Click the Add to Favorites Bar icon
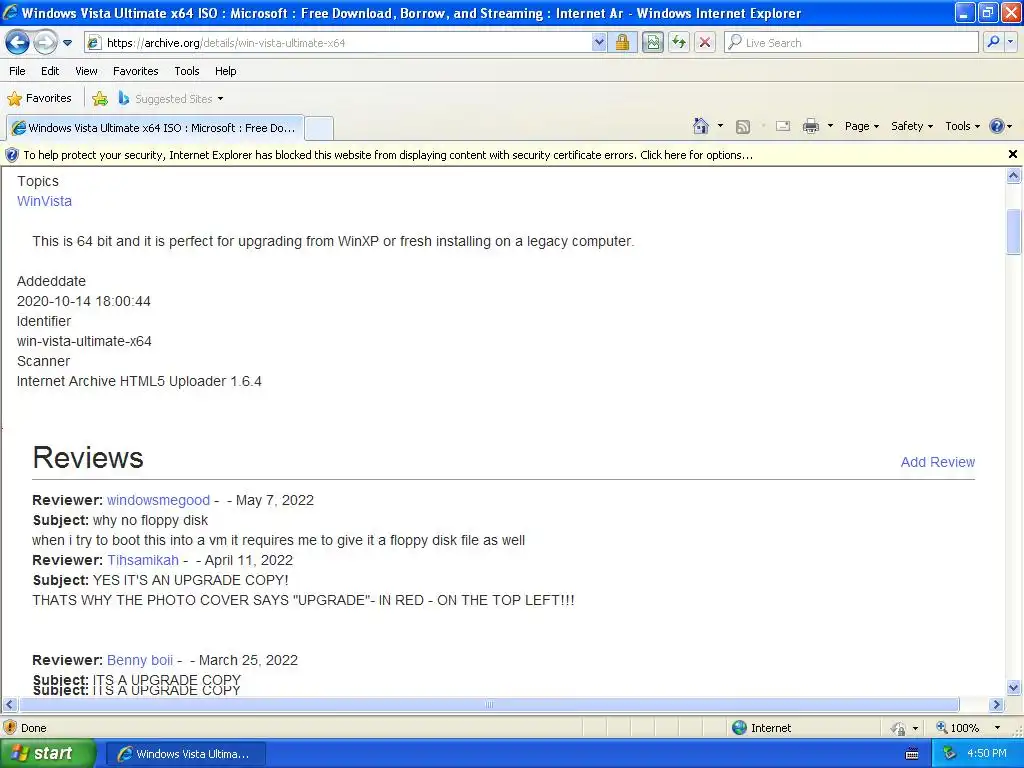The image size is (1024, 768). [100, 99]
